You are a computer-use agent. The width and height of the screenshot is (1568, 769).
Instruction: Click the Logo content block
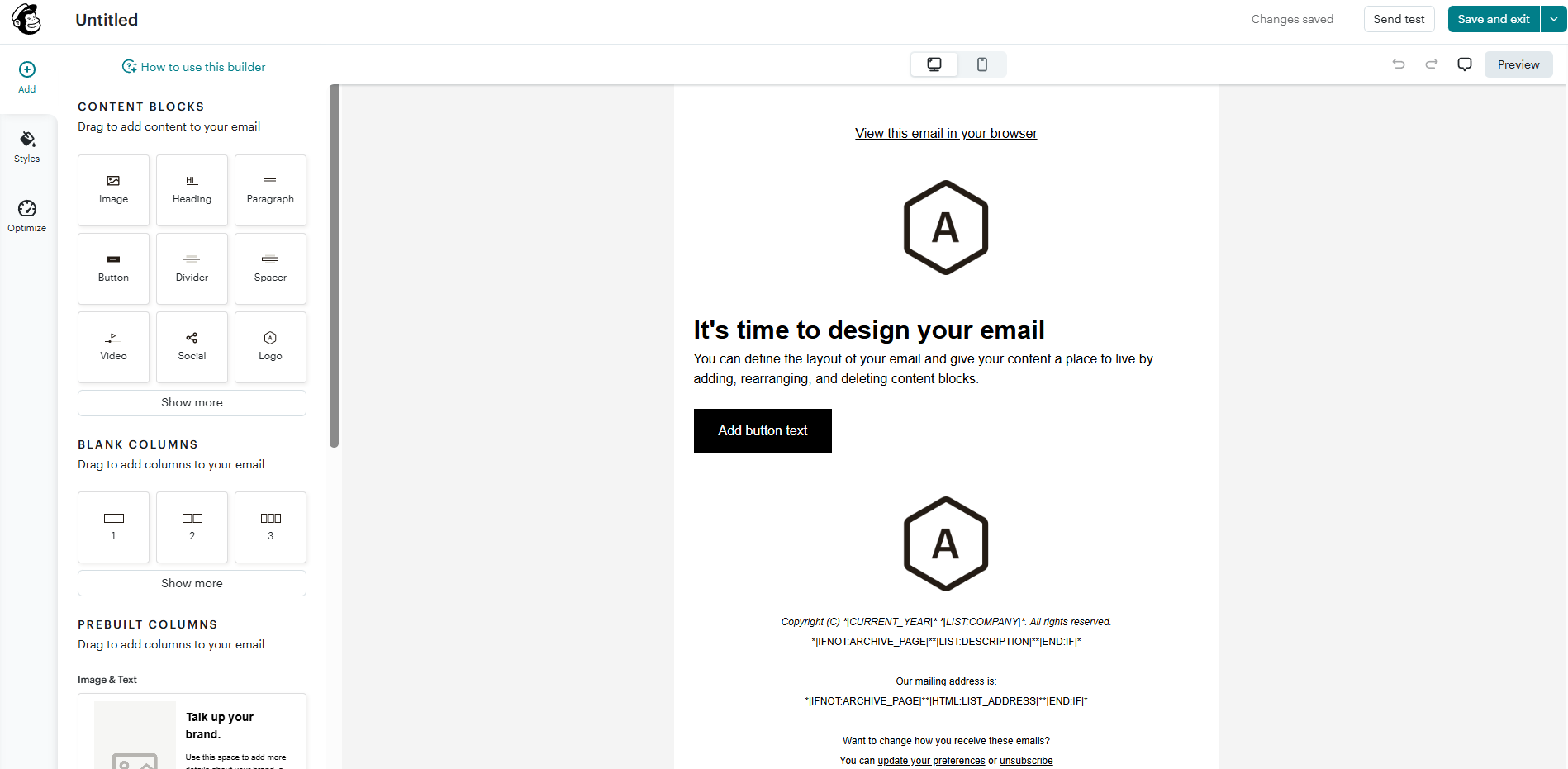pos(269,347)
